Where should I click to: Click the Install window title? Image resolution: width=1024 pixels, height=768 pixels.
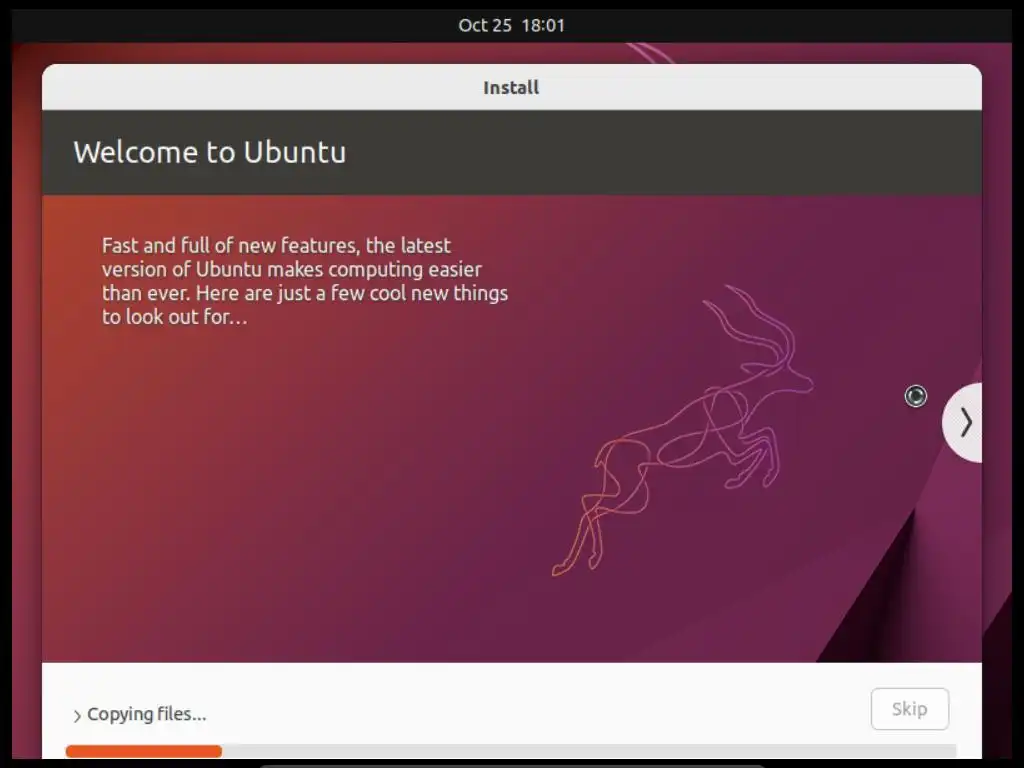coord(511,88)
